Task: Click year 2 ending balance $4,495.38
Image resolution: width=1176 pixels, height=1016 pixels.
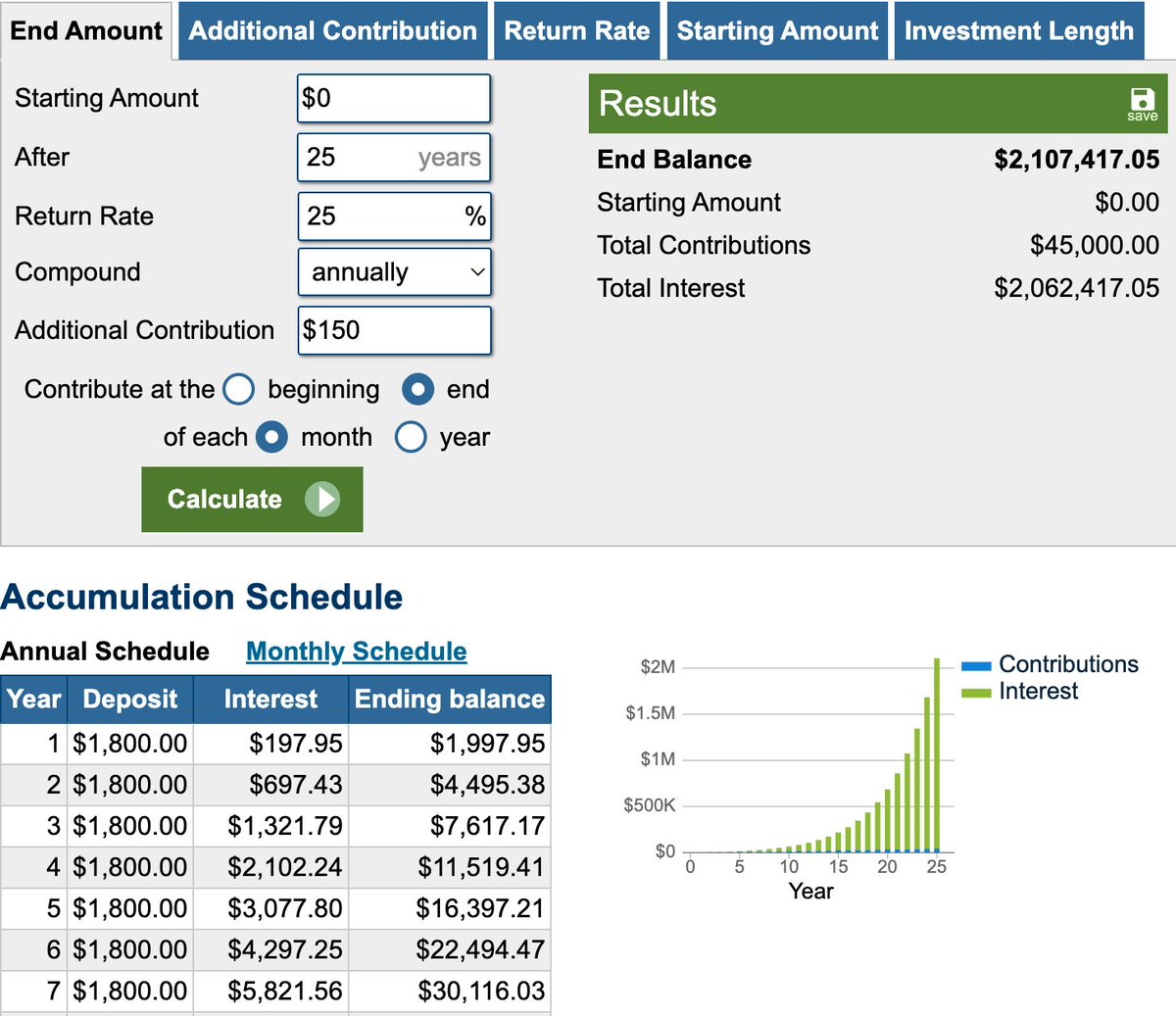Action: click(x=487, y=785)
